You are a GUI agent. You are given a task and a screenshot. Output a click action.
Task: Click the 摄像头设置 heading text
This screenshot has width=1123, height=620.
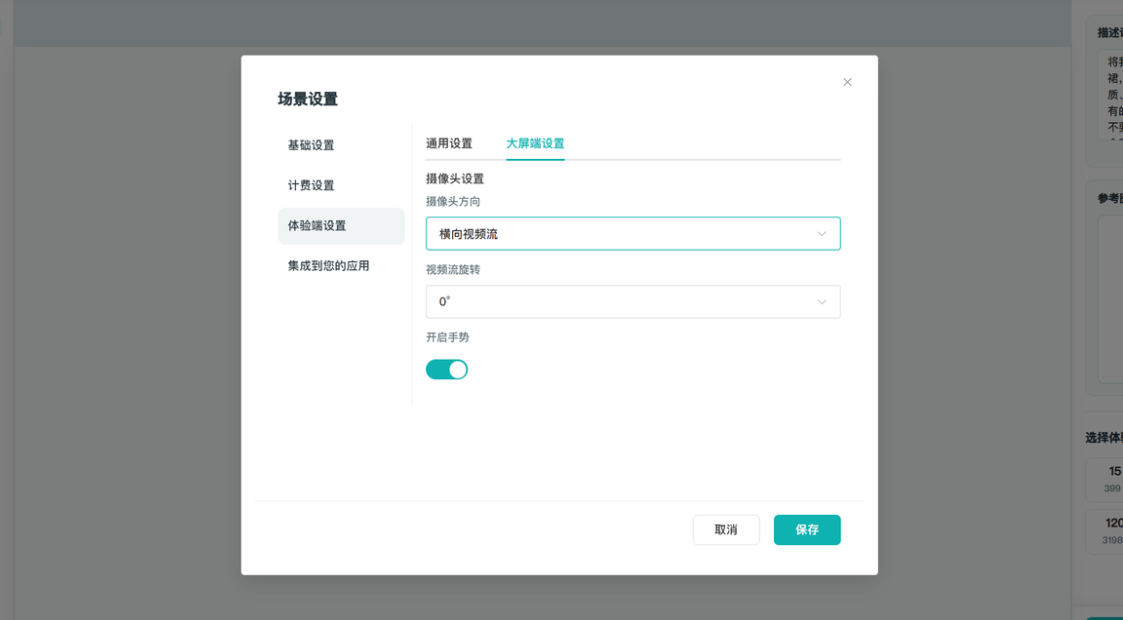(x=455, y=178)
